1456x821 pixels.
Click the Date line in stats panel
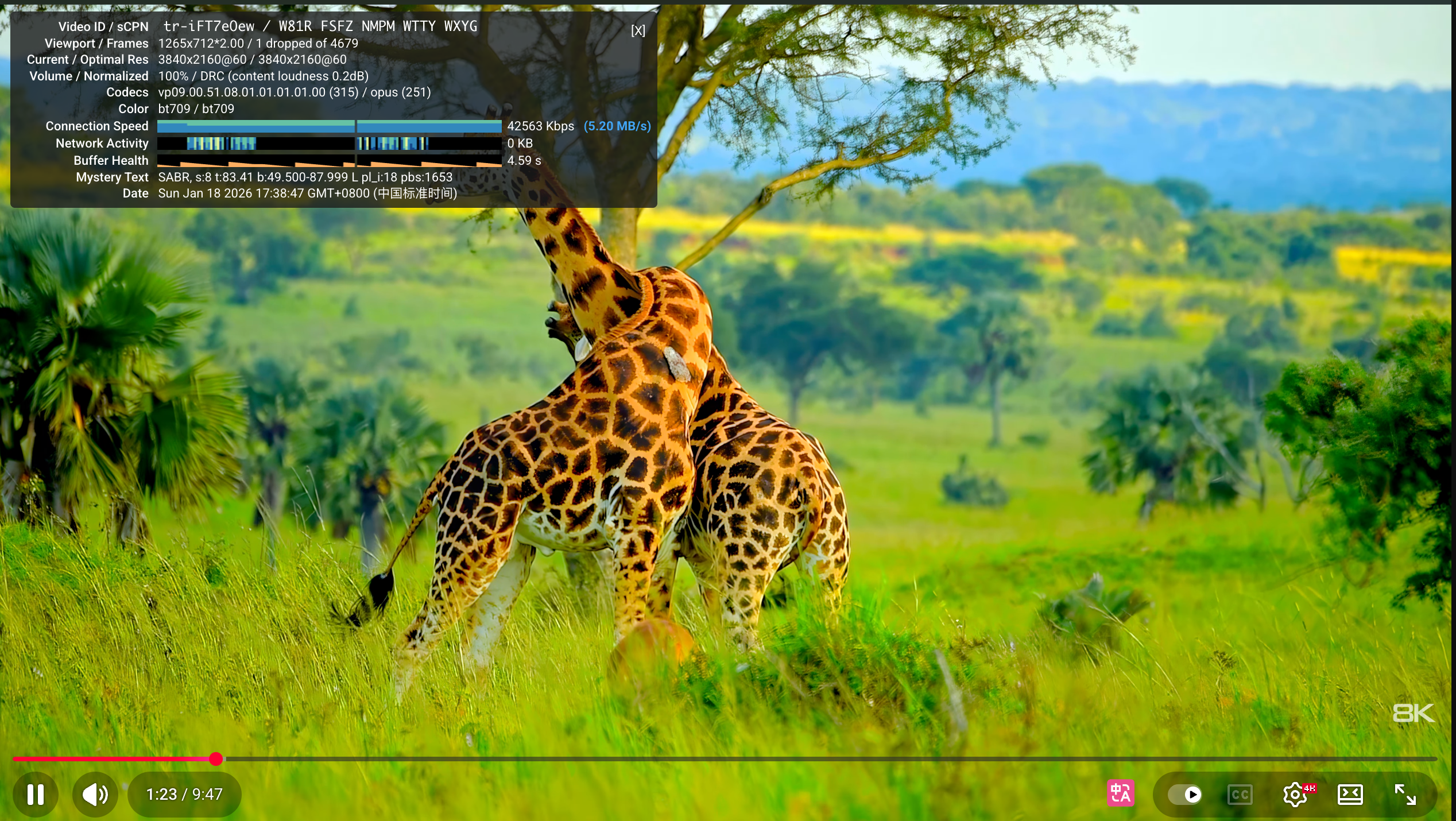click(x=307, y=193)
